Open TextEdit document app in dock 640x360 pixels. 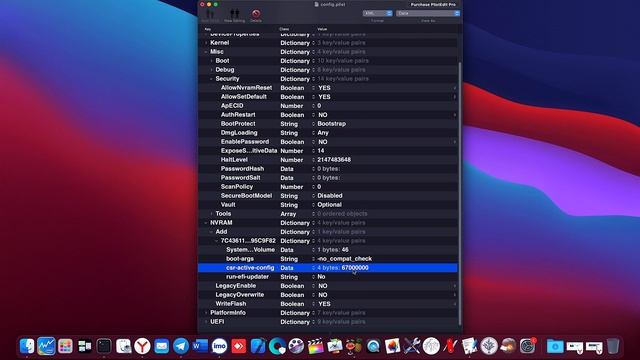469,346
